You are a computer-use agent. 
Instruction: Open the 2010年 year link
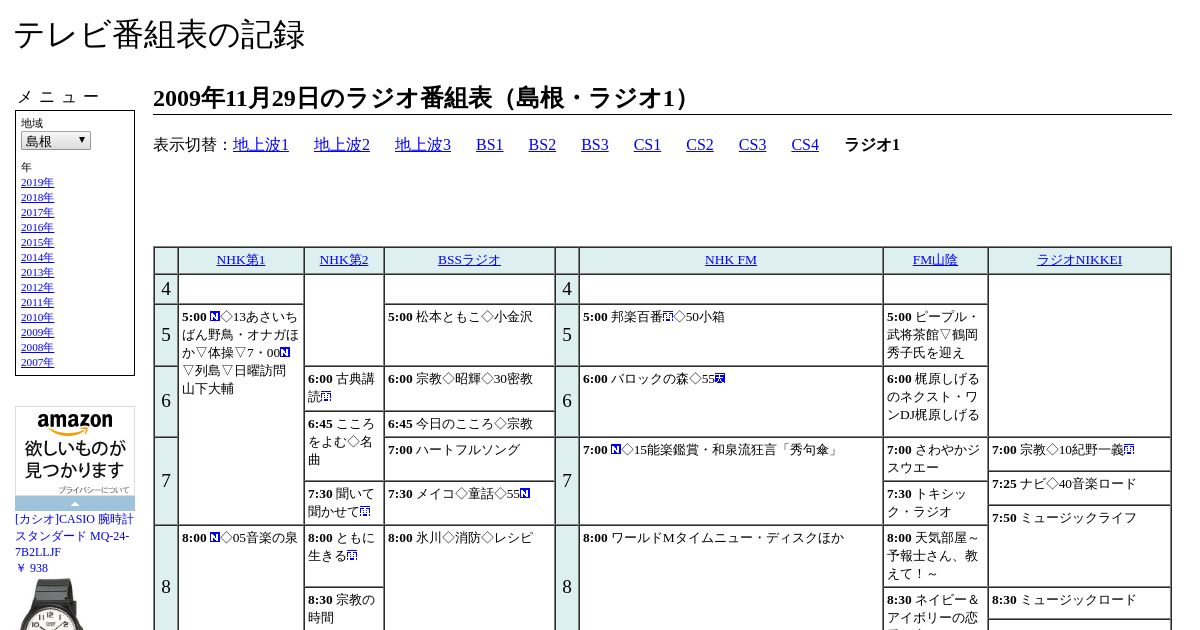pos(37,317)
